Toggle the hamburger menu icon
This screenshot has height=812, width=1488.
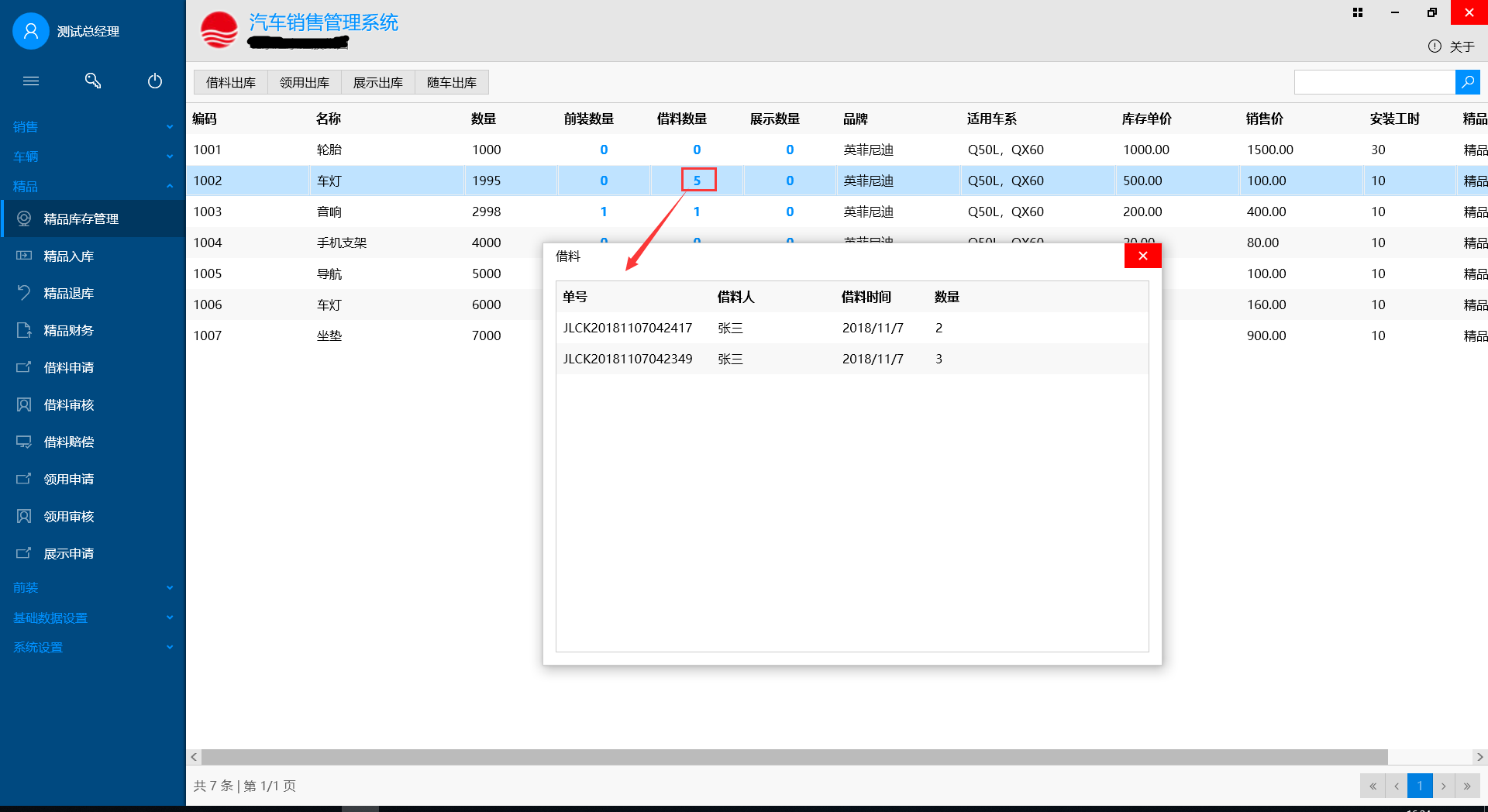[31, 81]
